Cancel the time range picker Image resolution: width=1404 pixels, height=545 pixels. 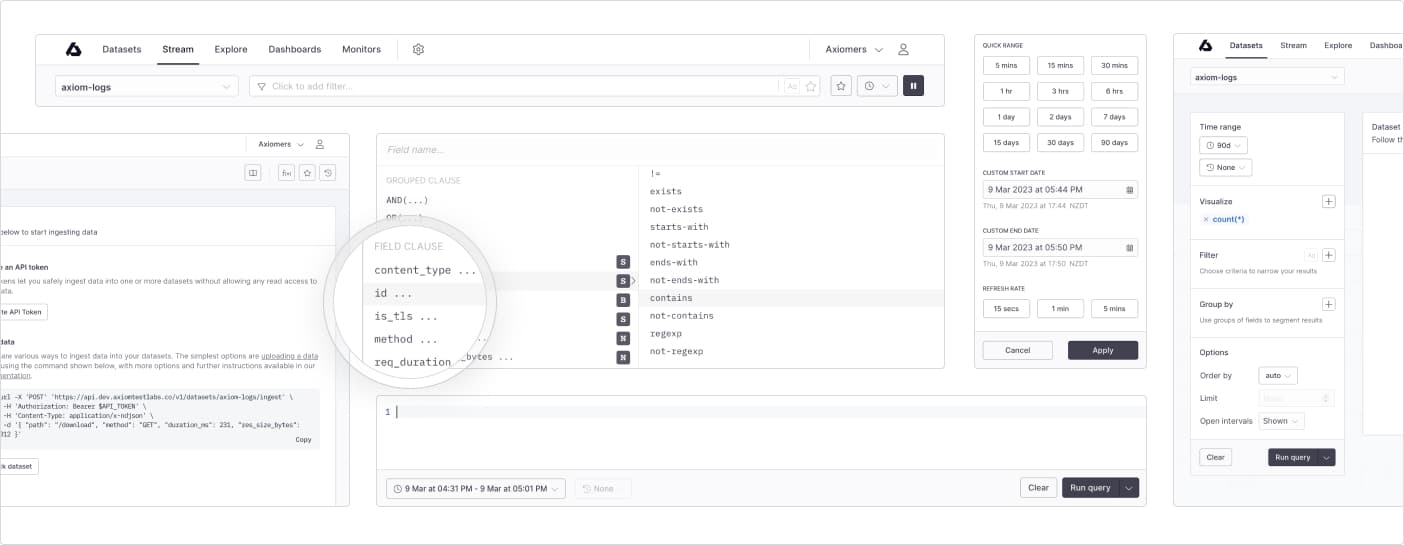click(x=1017, y=350)
